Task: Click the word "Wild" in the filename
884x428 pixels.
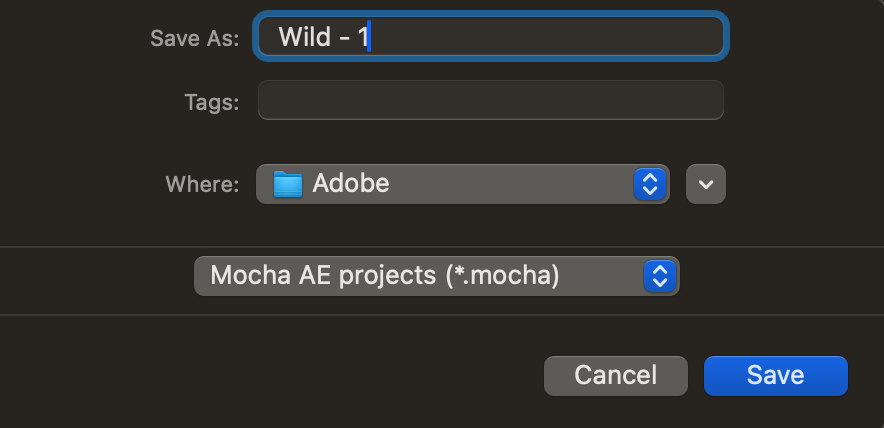Action: click(304, 38)
